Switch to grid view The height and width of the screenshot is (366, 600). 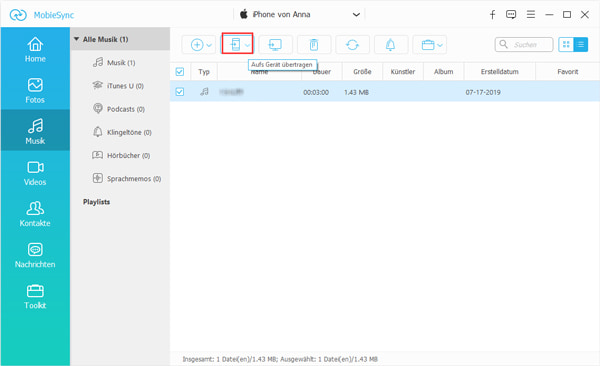coord(566,44)
